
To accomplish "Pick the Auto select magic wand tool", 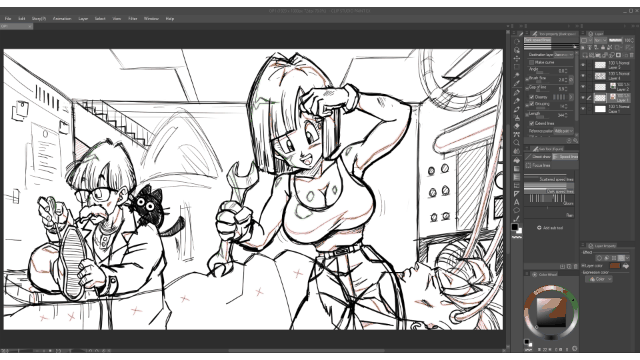I will point(516,75).
